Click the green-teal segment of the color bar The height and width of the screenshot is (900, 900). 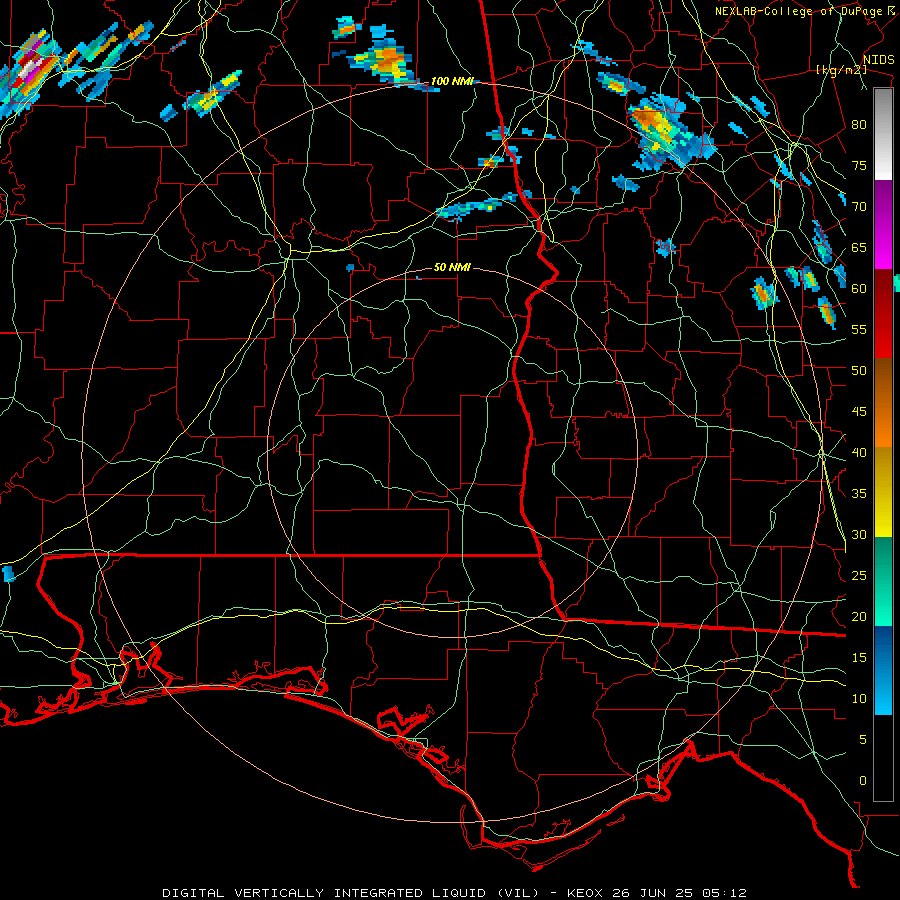click(883, 581)
